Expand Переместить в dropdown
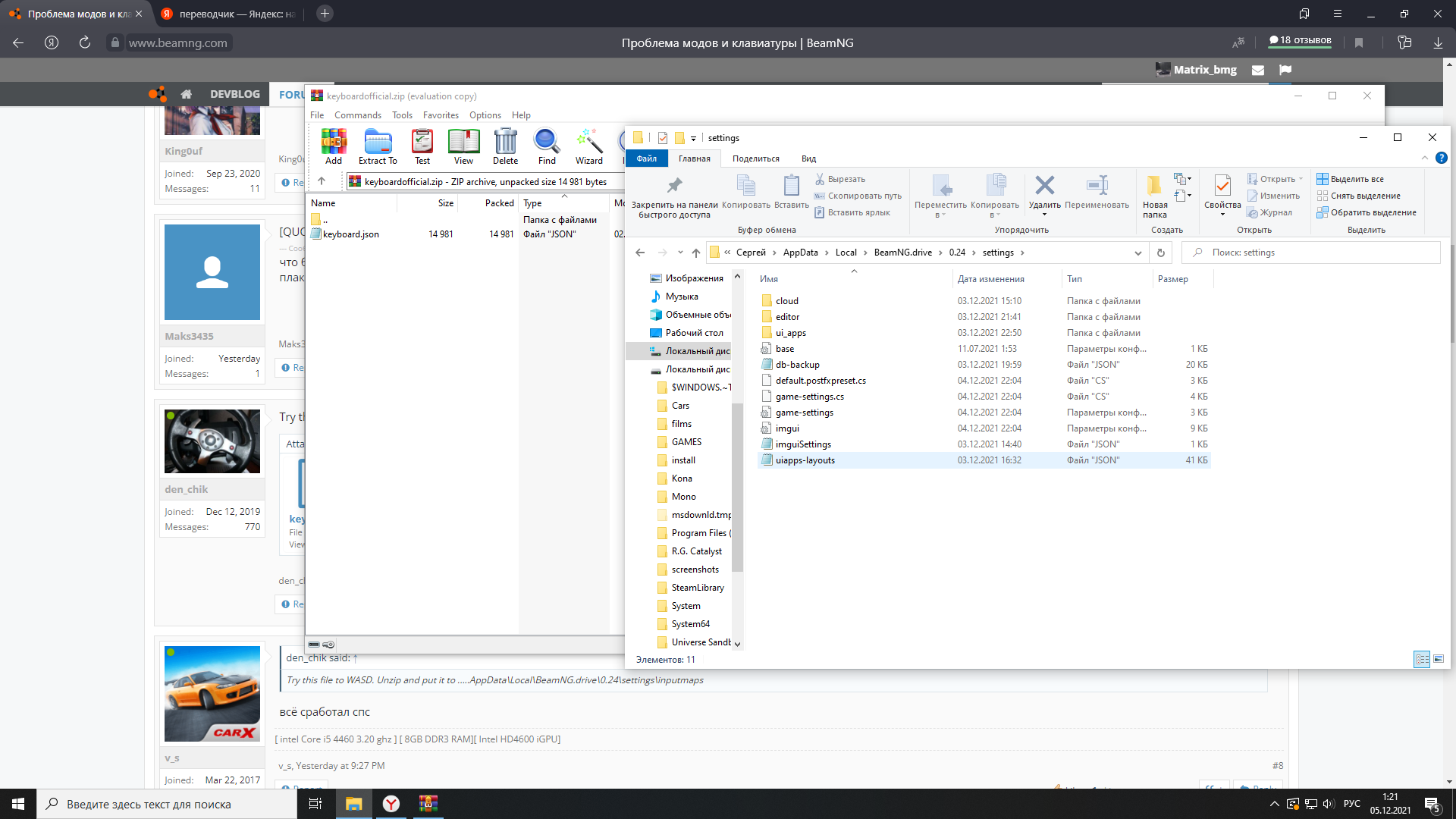Screen dimensions: 1456x819 pos(940,215)
